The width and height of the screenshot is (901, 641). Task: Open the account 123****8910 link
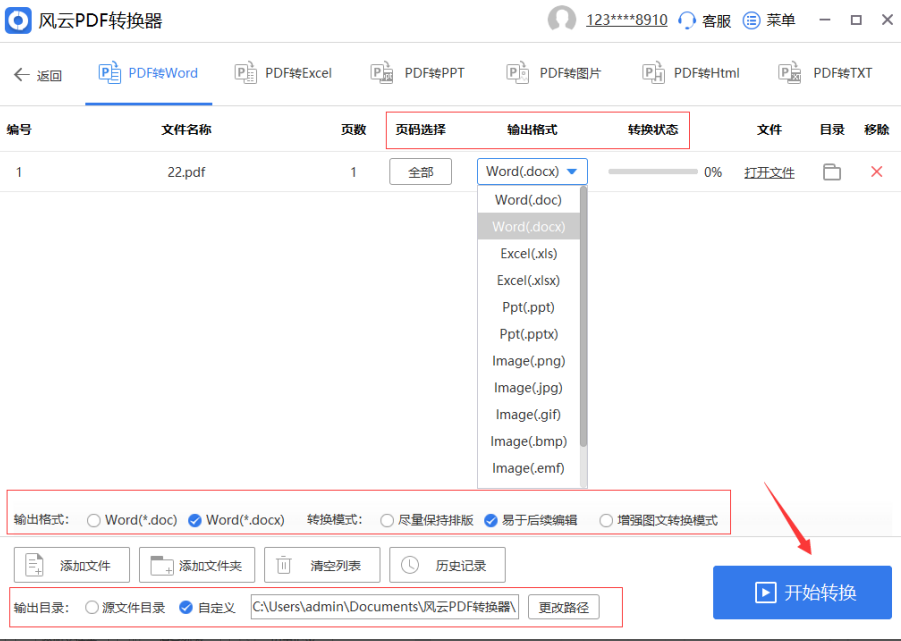(626, 20)
